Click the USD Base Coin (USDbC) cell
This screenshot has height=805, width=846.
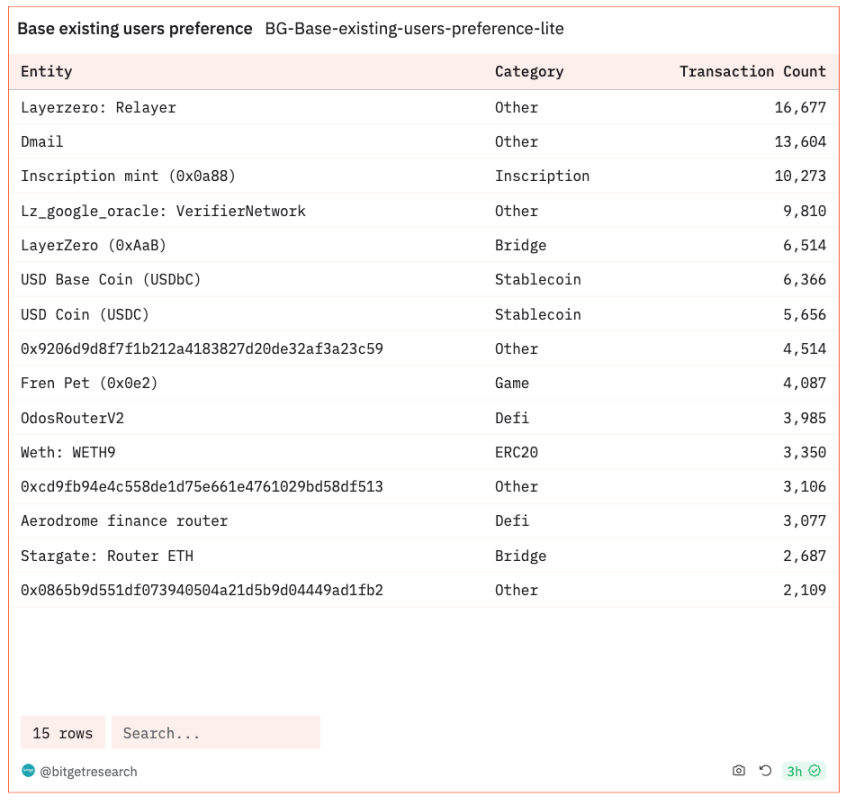tap(110, 280)
